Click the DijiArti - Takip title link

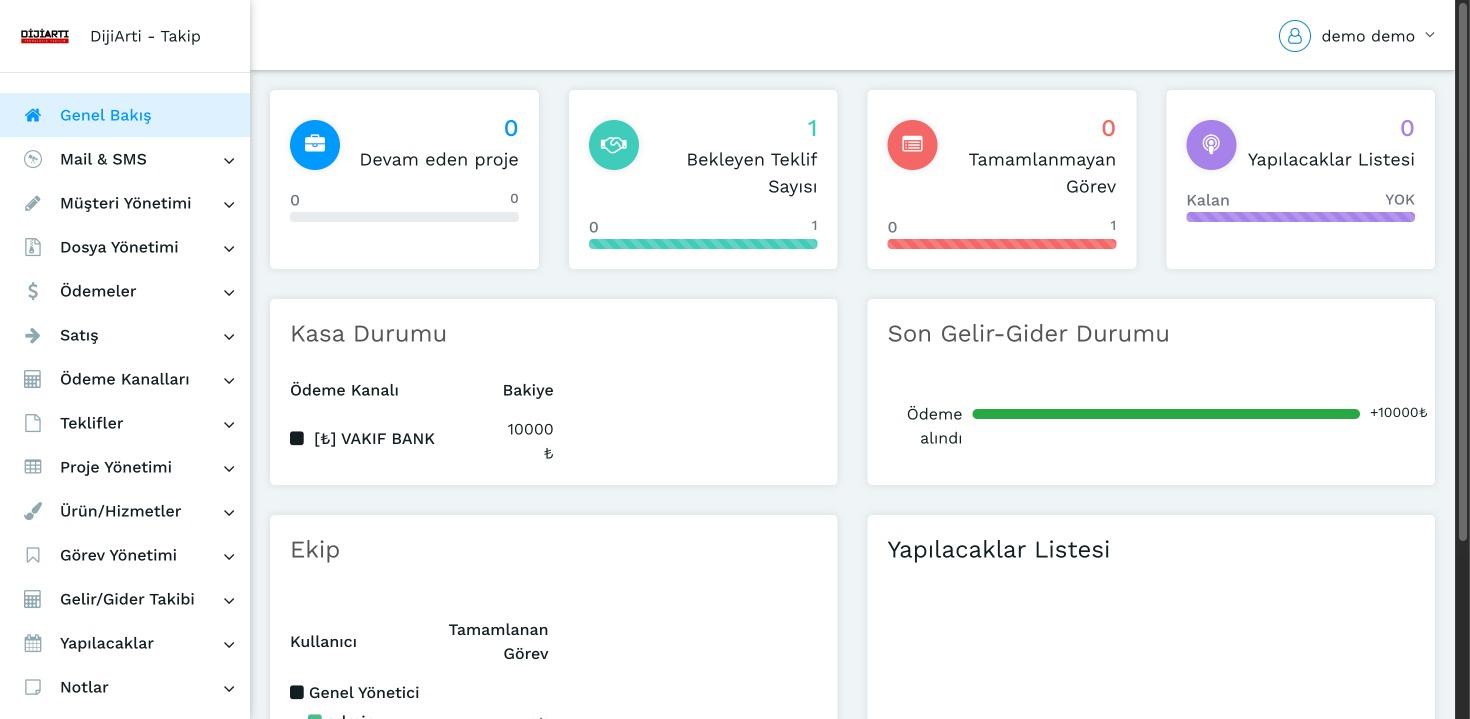coord(145,36)
